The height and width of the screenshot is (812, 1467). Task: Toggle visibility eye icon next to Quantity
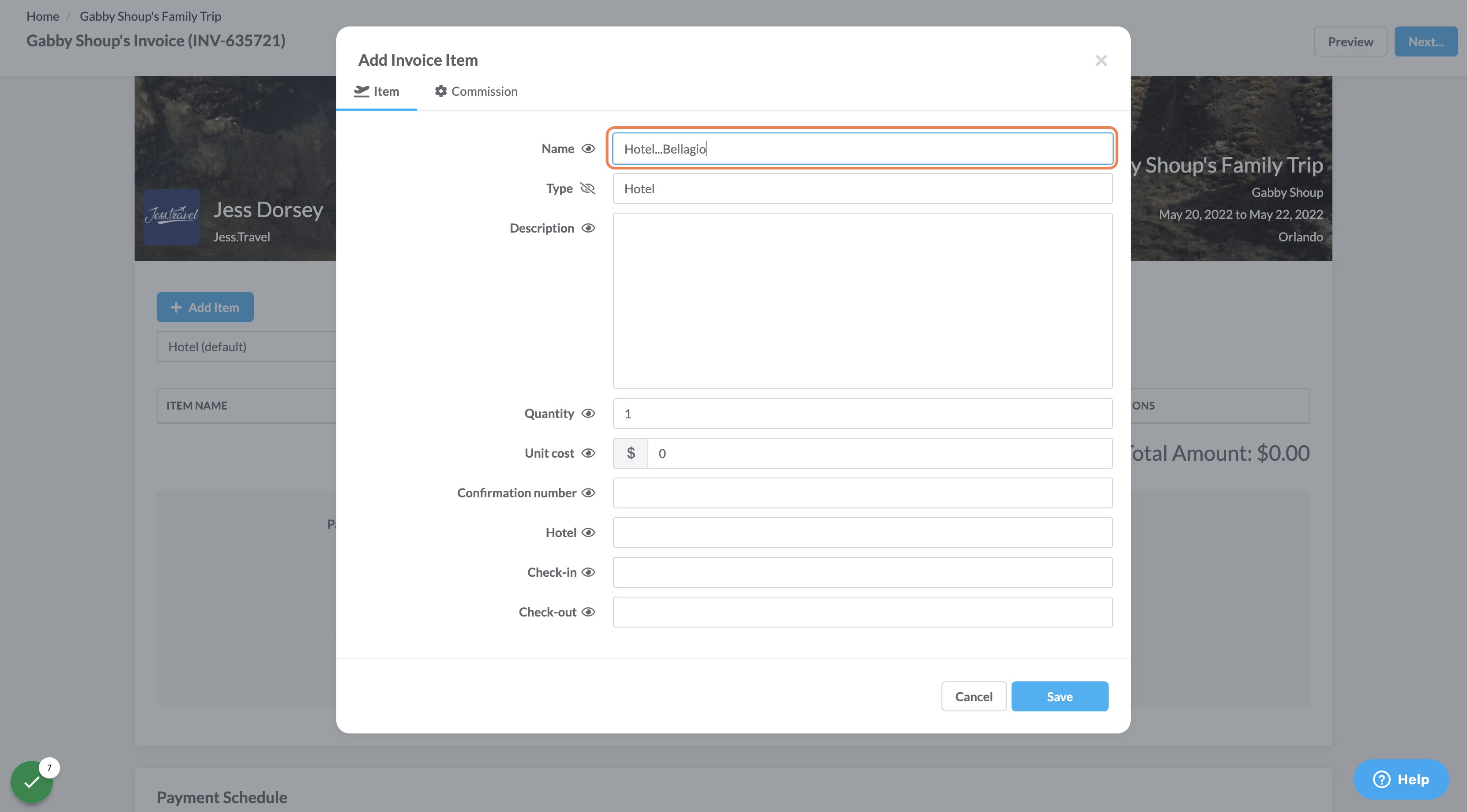(588, 414)
